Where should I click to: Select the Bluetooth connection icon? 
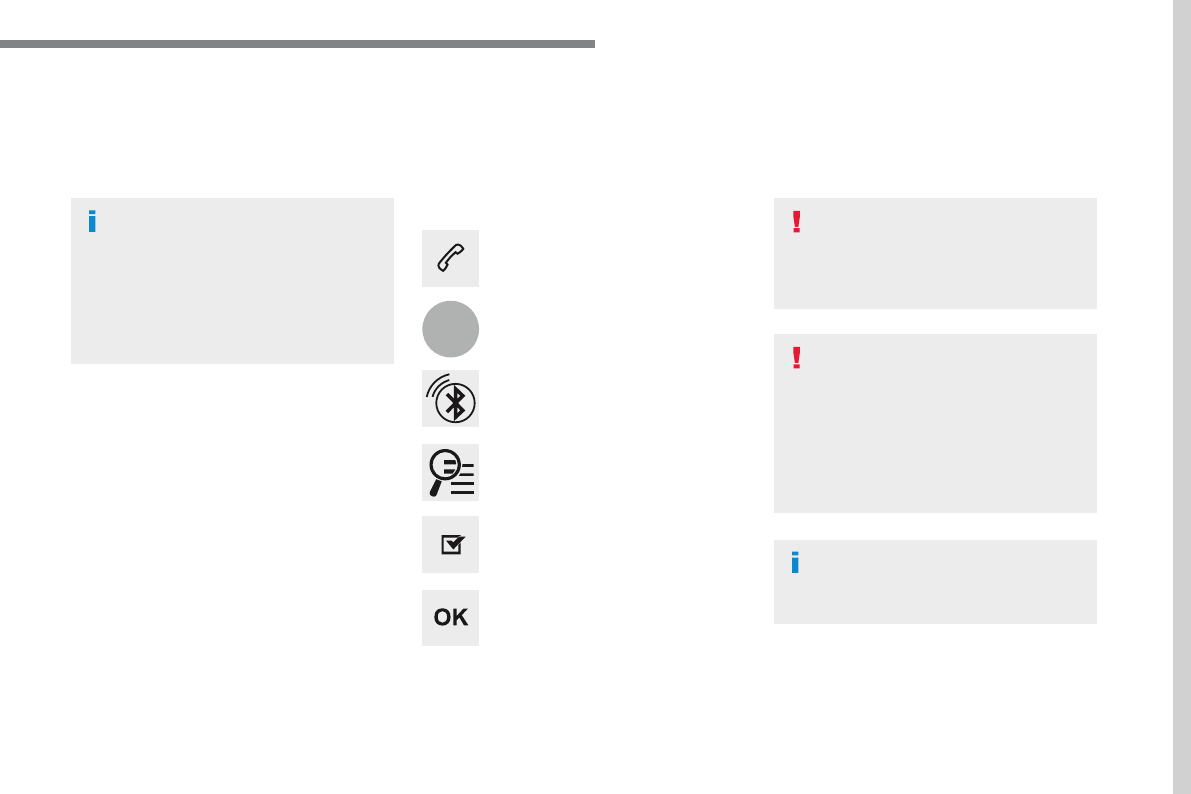point(450,399)
